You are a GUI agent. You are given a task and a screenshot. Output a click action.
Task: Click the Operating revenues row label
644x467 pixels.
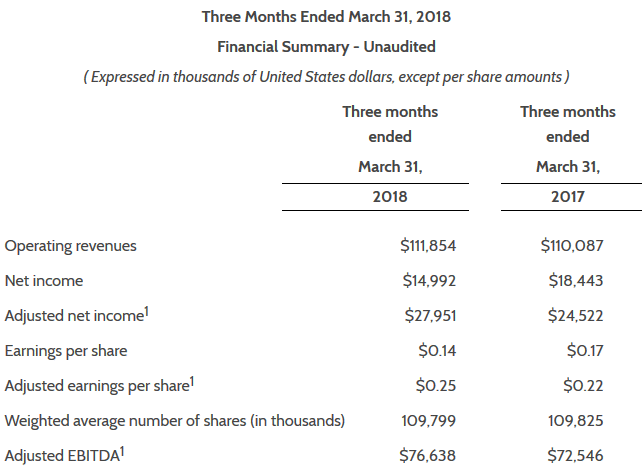click(71, 246)
